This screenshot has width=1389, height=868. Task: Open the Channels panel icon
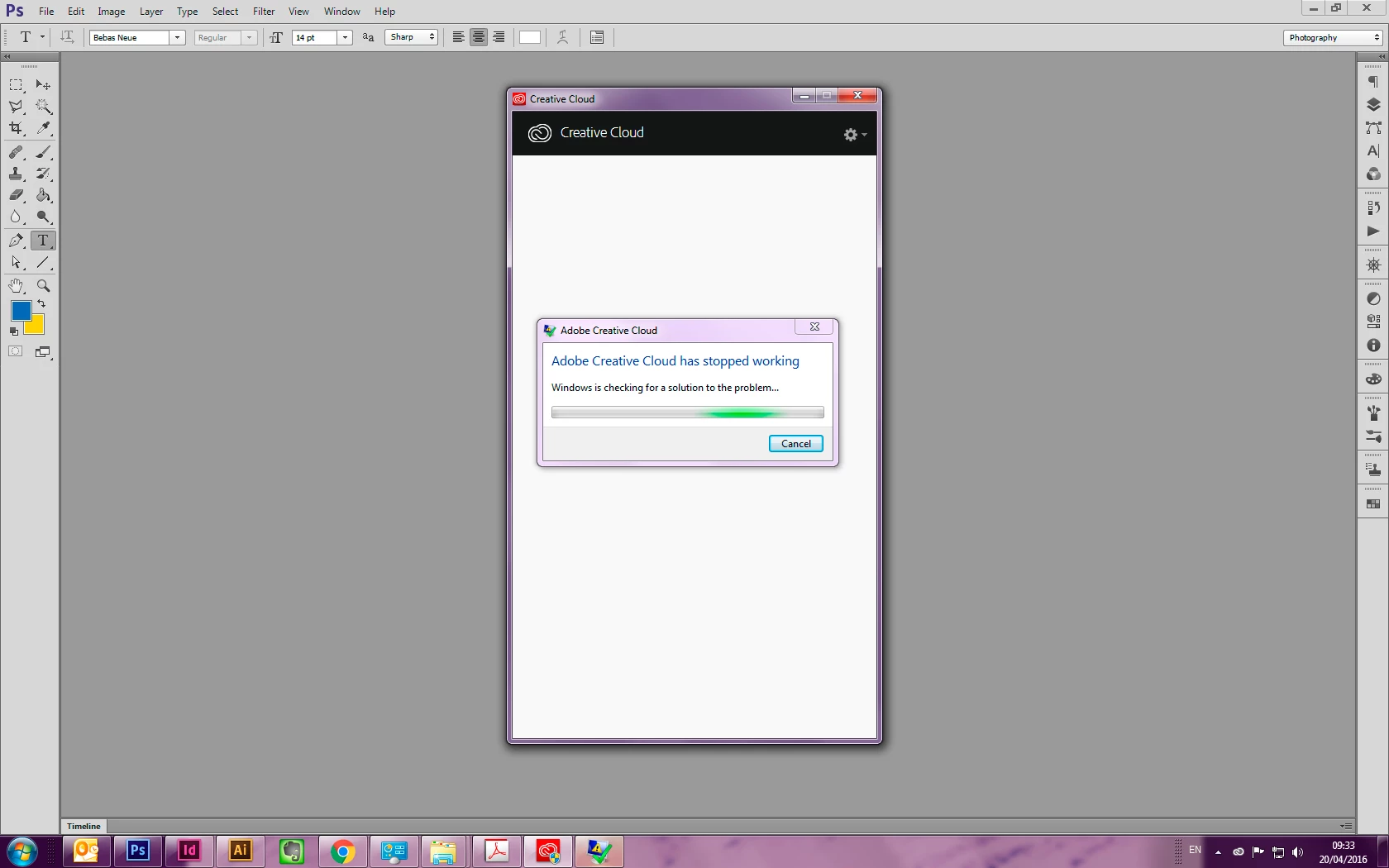1373,174
